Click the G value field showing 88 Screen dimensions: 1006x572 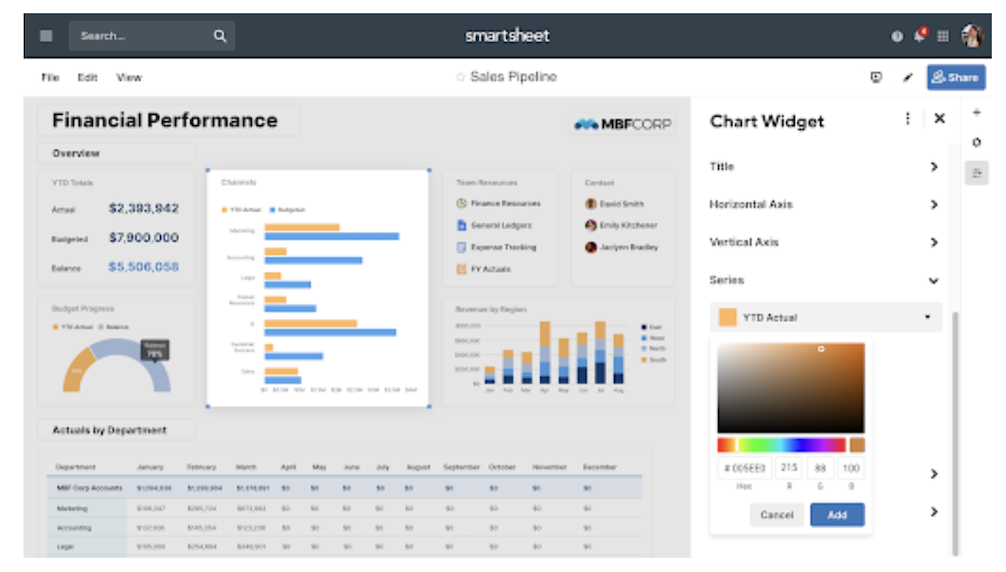(820, 468)
